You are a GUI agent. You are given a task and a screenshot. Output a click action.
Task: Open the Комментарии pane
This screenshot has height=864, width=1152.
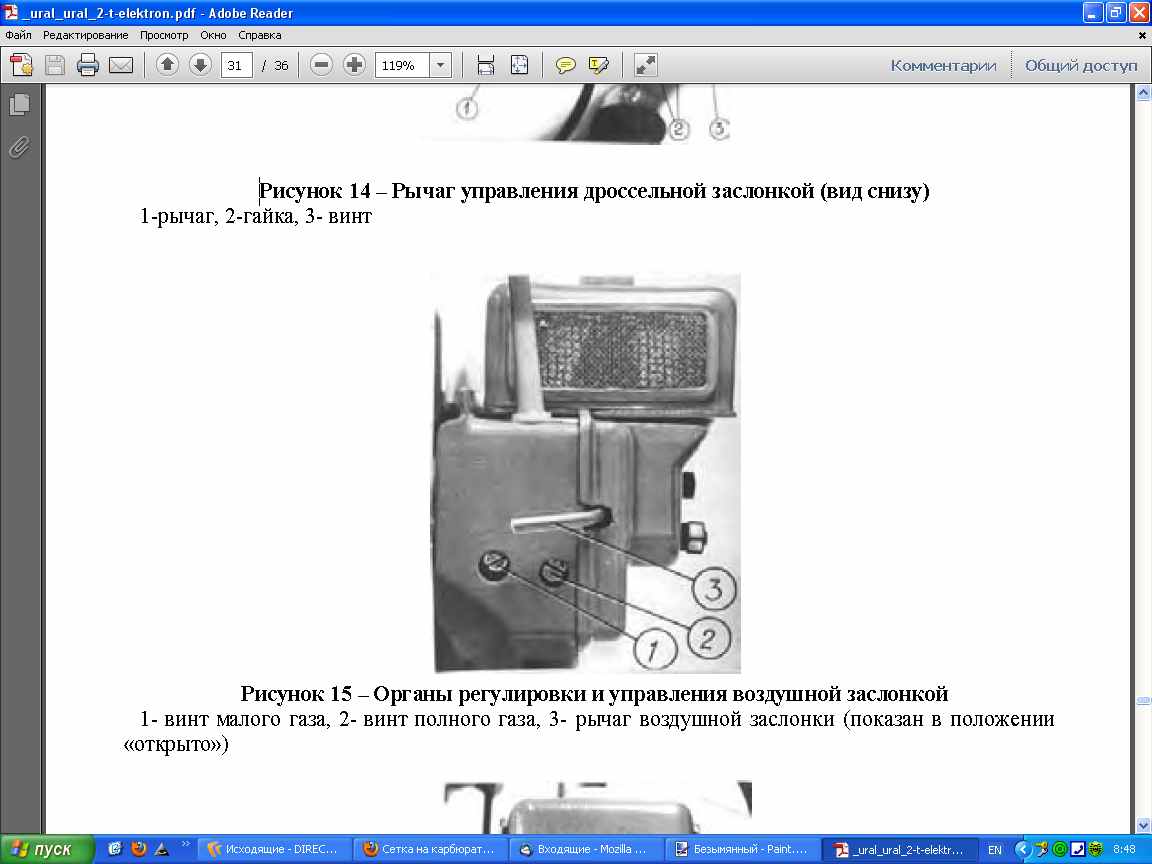pos(943,66)
